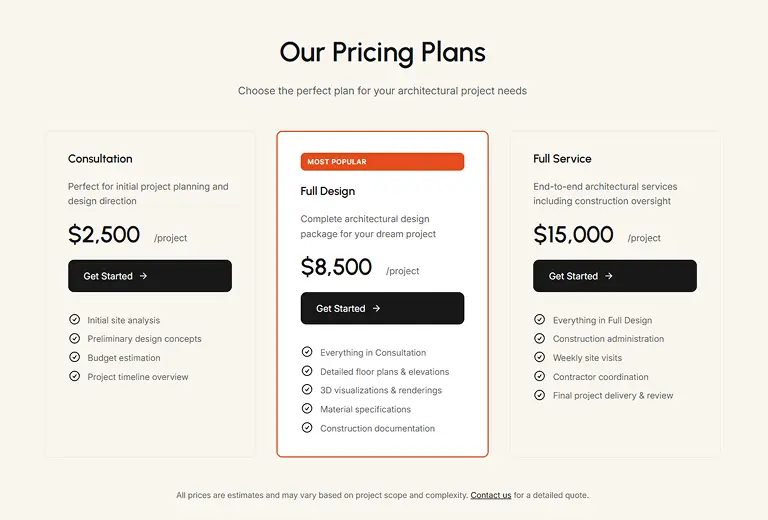
Task: Click checkmark icon beside Final project delivery & review
Action: click(540, 395)
